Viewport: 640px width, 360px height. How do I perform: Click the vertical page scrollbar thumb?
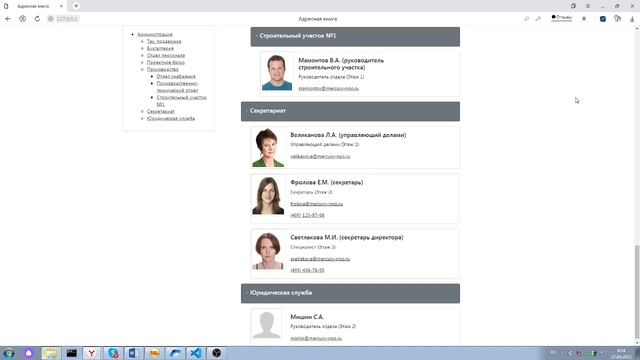[637, 293]
